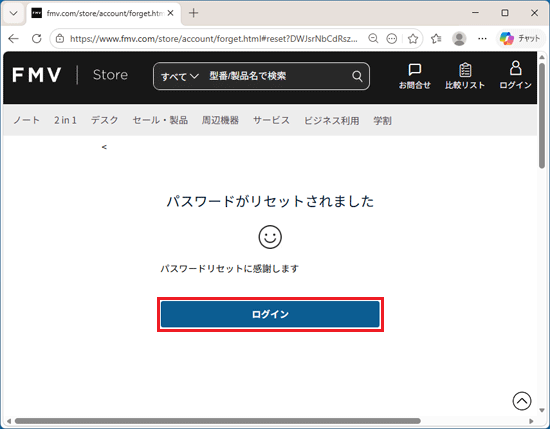Open the tab actions dropdown arrow
The height and width of the screenshot is (429, 550).
tap(14, 13)
